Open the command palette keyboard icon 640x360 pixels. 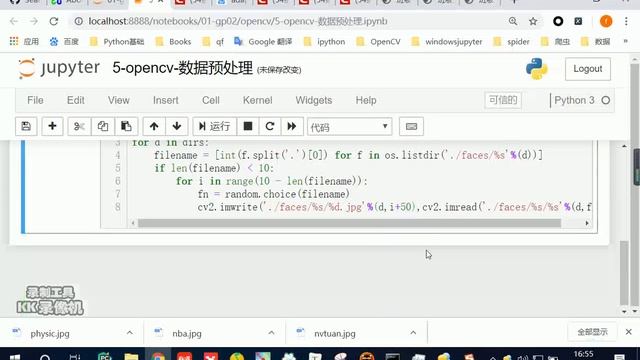(411, 127)
